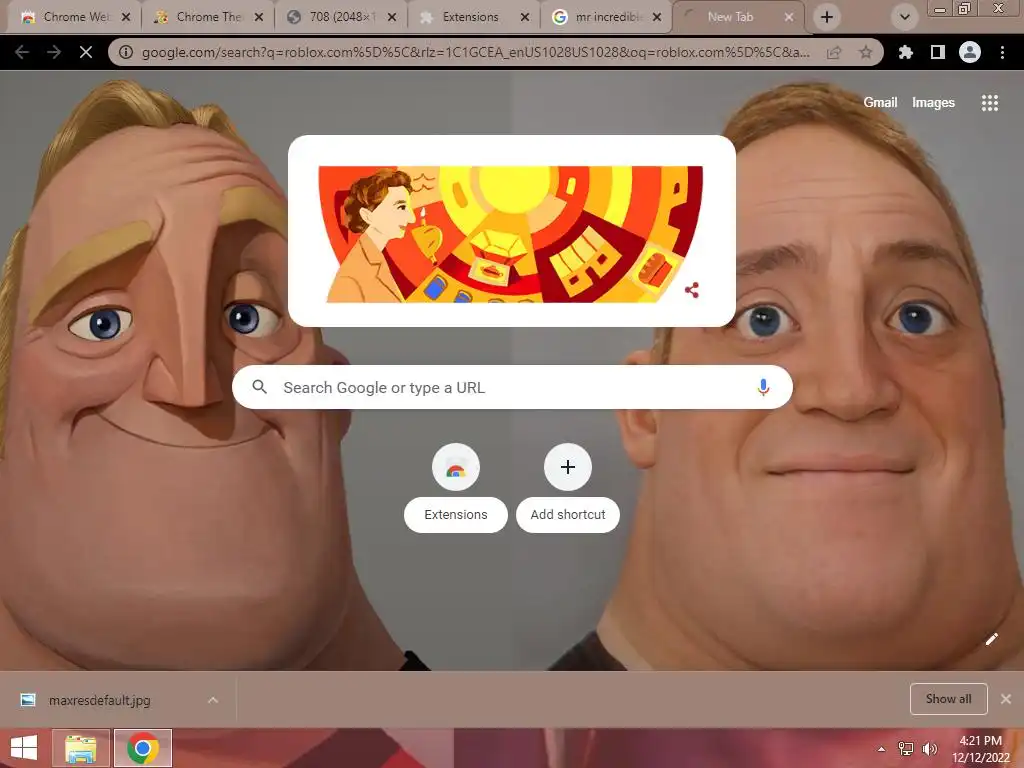Viewport: 1024px width, 768px height.
Task: Customize this page with the pencil icon
Action: (x=991, y=639)
